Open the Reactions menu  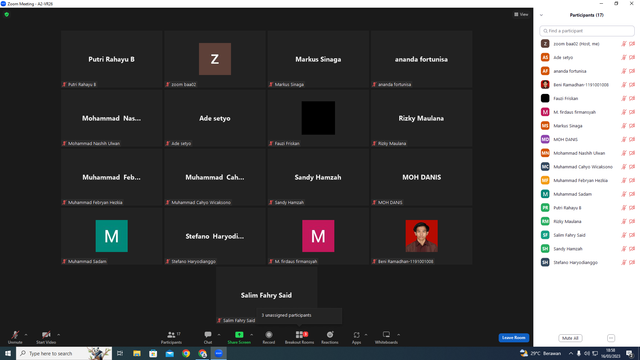(330, 337)
